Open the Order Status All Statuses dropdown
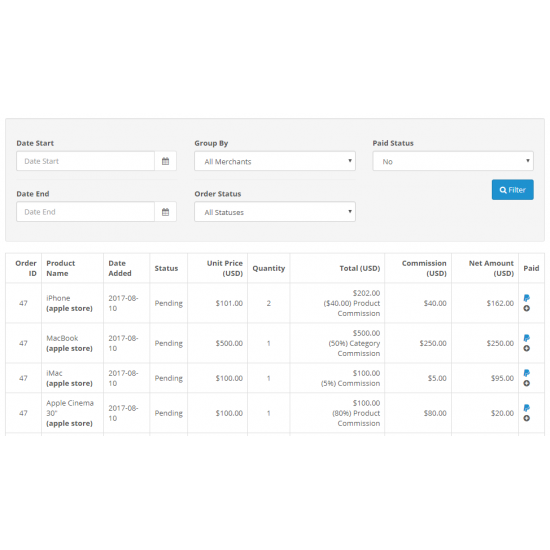Screen dimensions: 550x550 pos(275,212)
